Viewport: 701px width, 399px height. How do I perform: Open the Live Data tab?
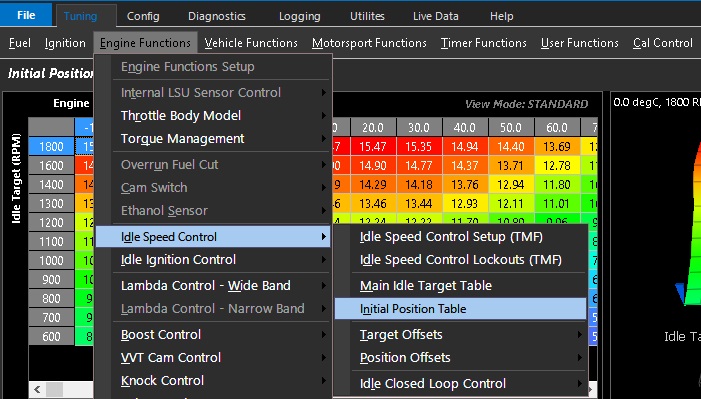436,16
